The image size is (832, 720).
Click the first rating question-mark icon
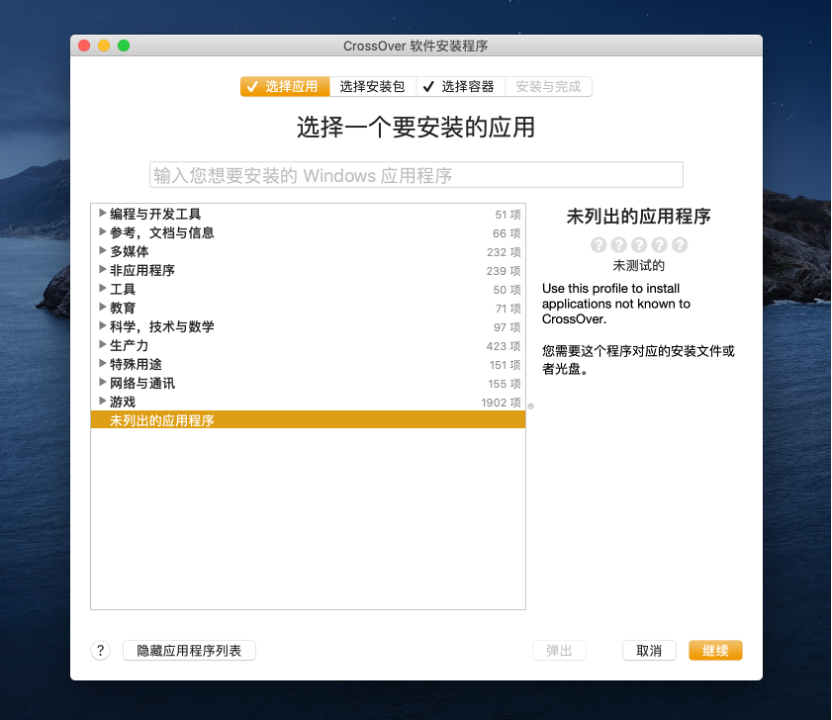[x=599, y=245]
